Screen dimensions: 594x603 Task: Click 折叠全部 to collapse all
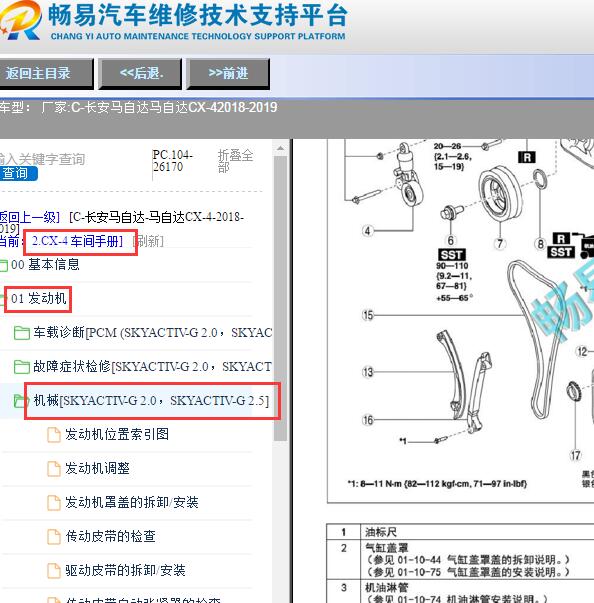coord(235,161)
